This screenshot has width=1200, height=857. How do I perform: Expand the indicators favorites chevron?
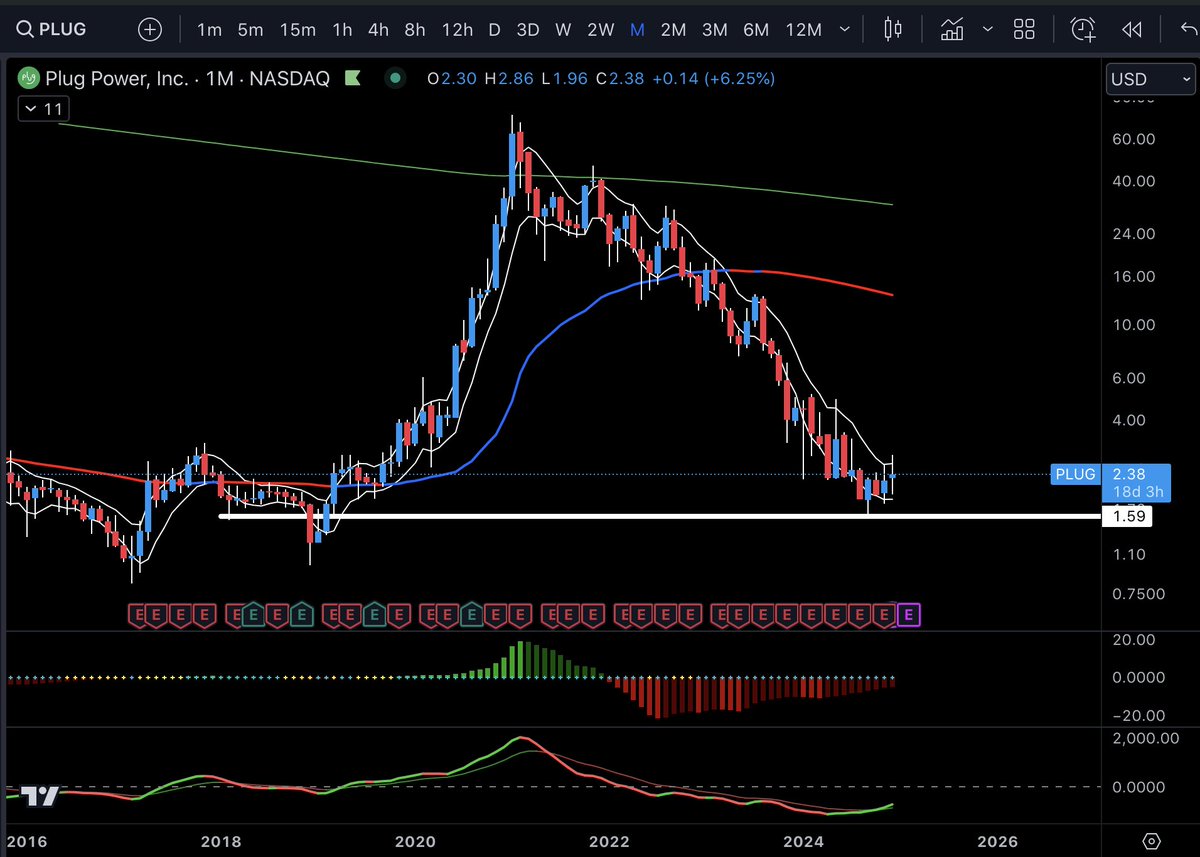pyautogui.click(x=986, y=29)
